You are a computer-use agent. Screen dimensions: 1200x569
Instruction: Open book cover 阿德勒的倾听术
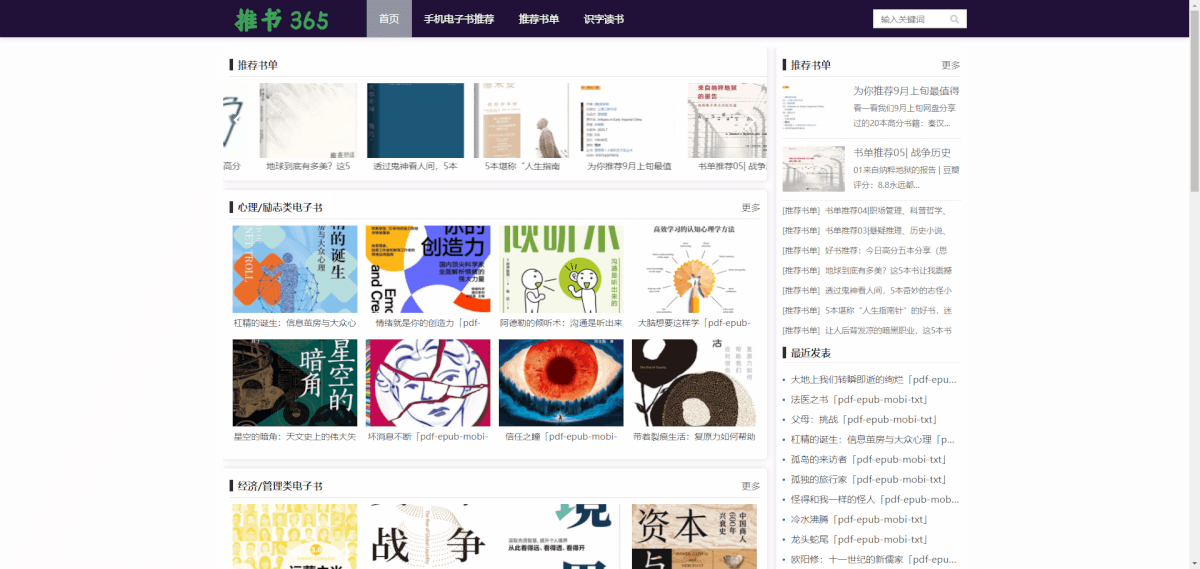click(561, 269)
